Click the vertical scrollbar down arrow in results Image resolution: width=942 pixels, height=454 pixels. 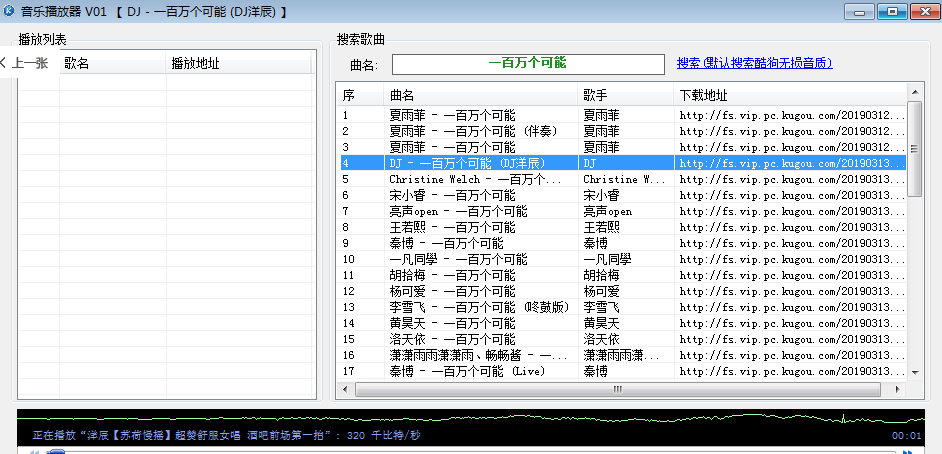pyautogui.click(x=914, y=373)
